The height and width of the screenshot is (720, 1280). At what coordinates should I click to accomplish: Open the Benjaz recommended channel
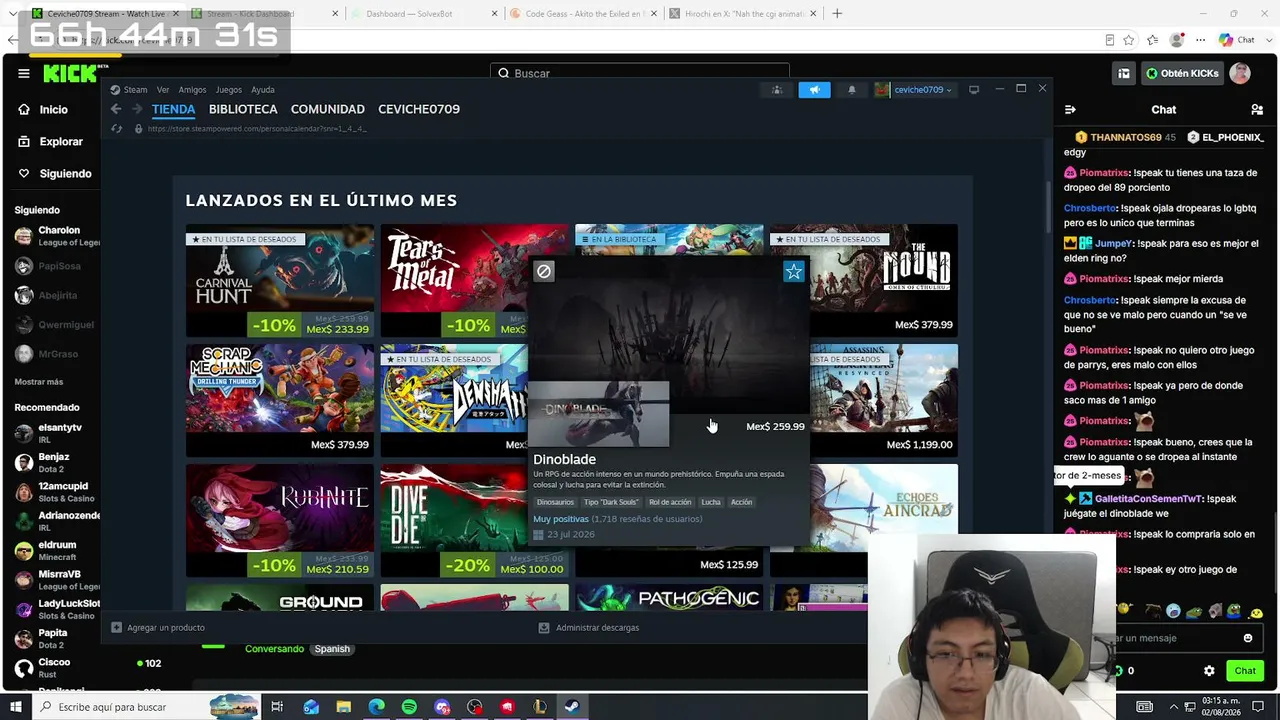(57, 462)
